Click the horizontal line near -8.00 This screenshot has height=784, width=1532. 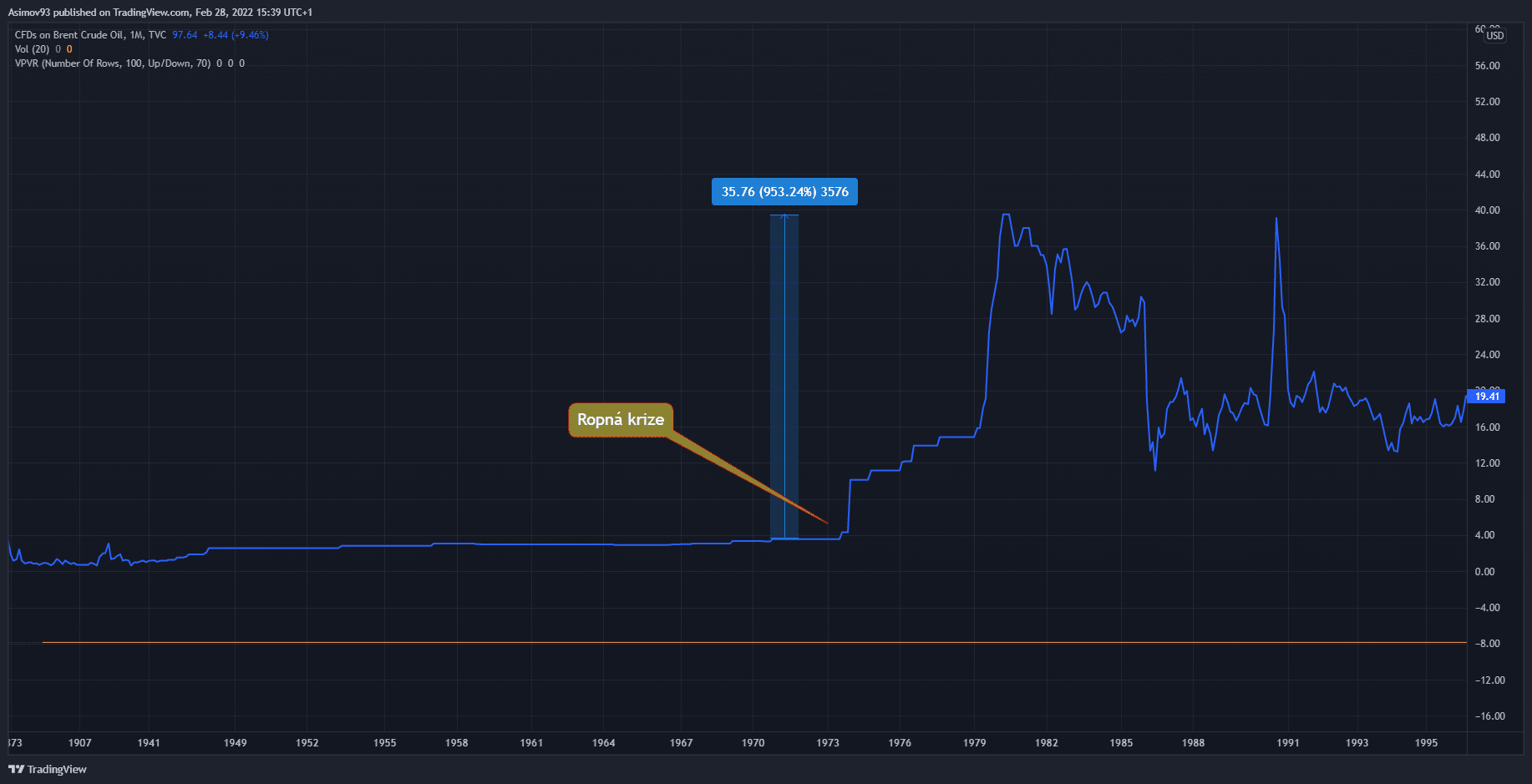(x=752, y=642)
